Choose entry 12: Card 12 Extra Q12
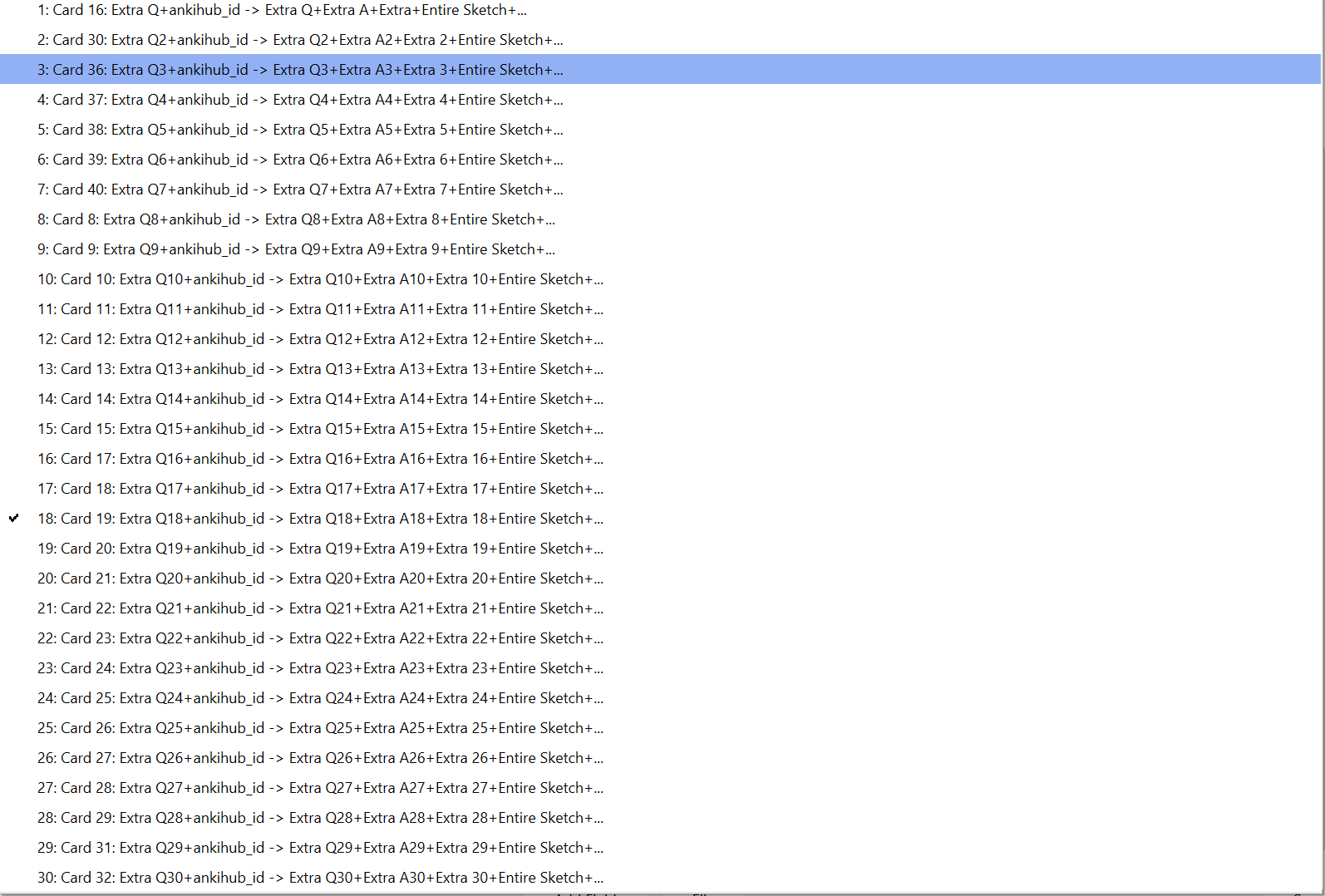This screenshot has width=1325, height=896. (x=320, y=339)
